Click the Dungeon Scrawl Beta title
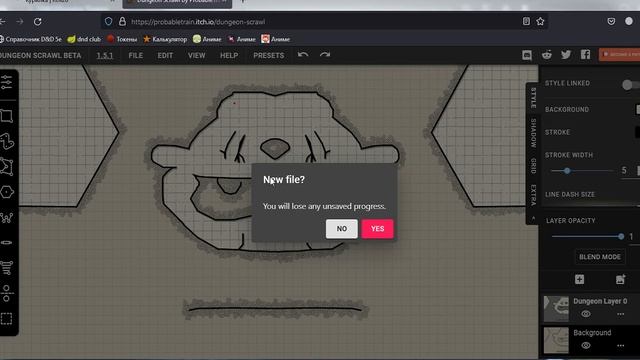The image size is (640, 360). [x=40, y=56]
